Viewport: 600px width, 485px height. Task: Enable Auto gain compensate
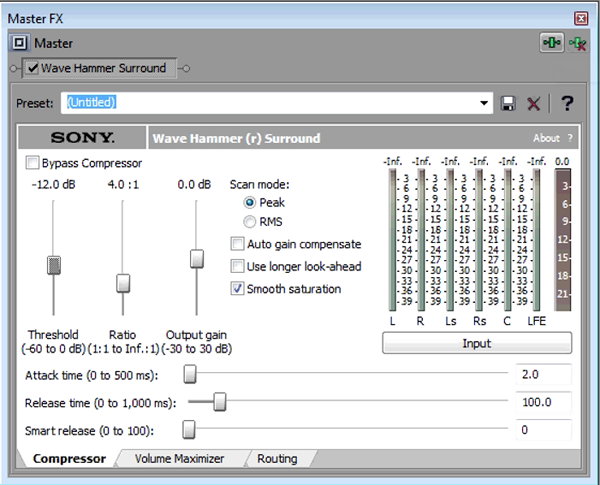coord(237,244)
